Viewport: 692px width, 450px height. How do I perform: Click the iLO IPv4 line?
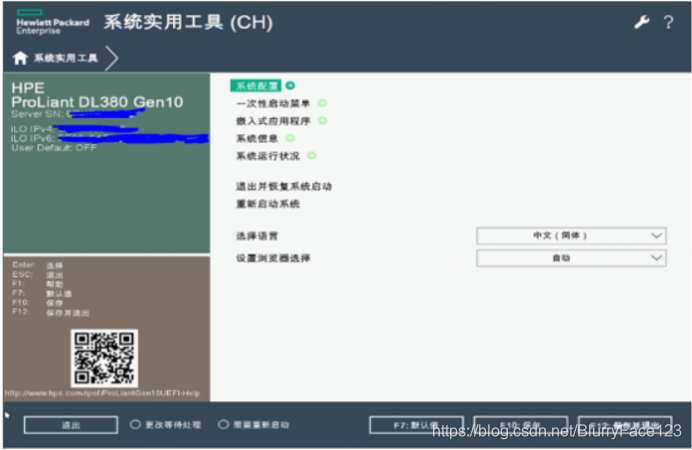[x=74, y=129]
